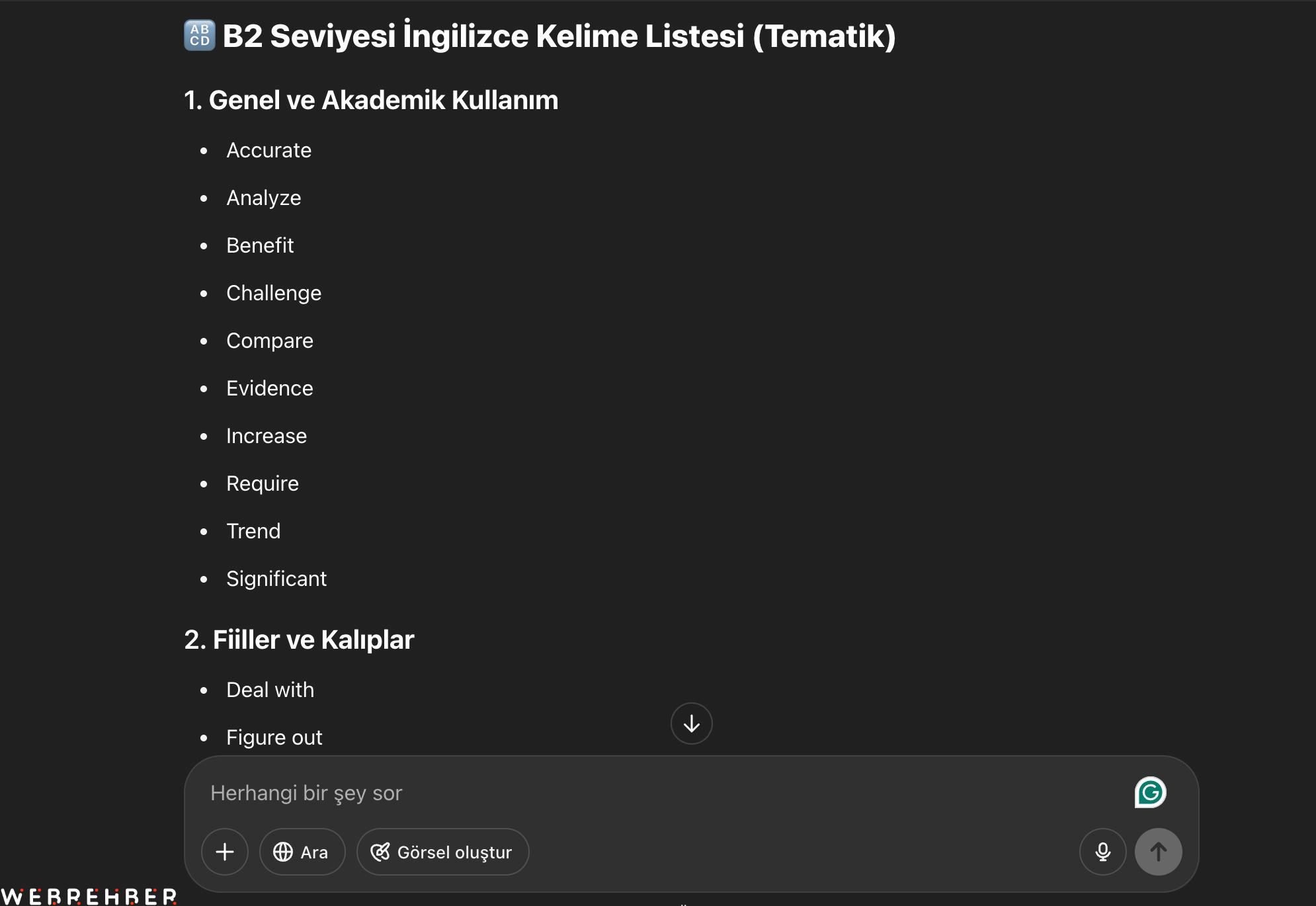This screenshot has width=1316, height=906.
Task: Click the send arrow button
Action: [1158, 852]
